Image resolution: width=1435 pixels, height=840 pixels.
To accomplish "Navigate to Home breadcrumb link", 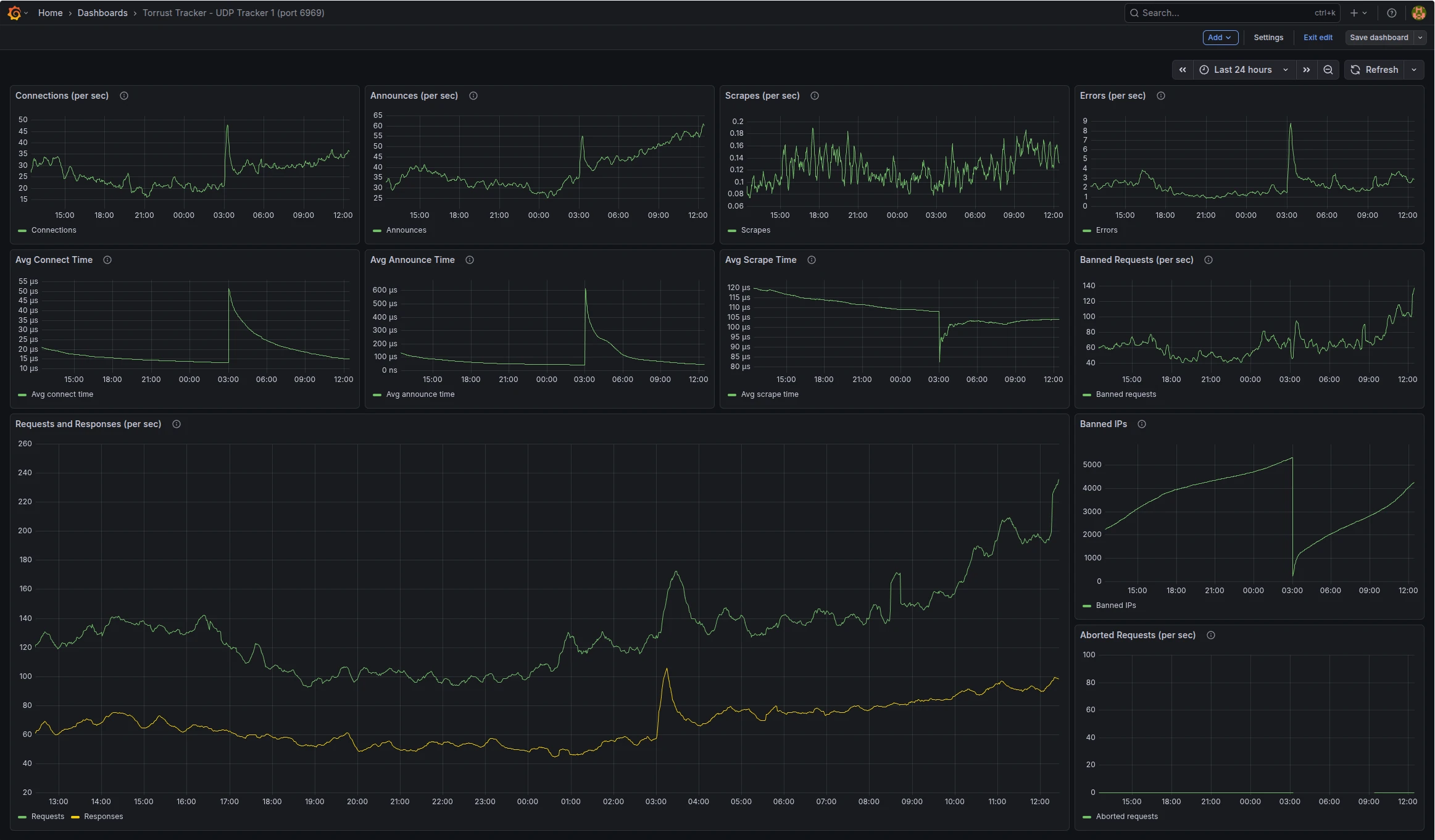I will 51,12.
